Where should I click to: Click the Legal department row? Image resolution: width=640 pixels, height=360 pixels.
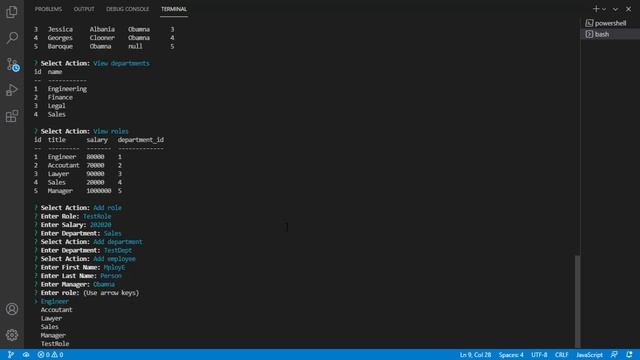(x=50, y=106)
